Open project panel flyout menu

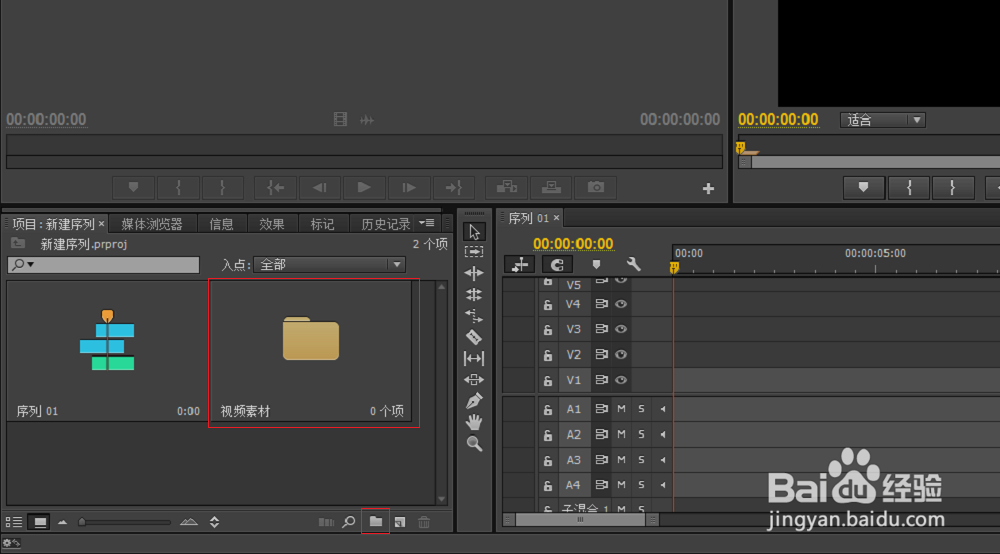coord(427,223)
